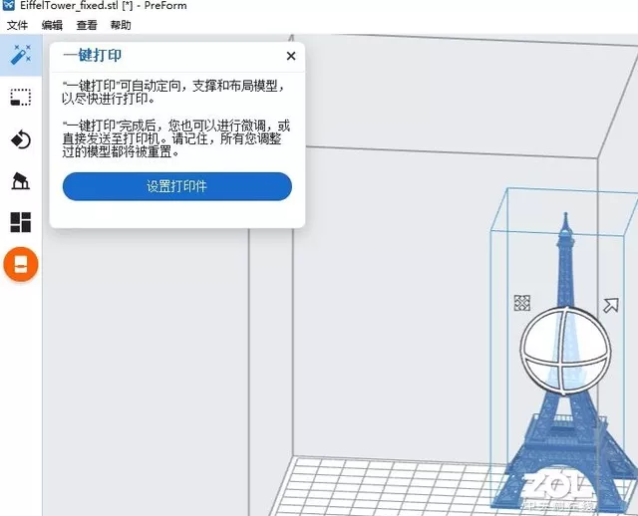The image size is (638, 516).
Task: Open the 编辑 menu
Action: point(52,25)
